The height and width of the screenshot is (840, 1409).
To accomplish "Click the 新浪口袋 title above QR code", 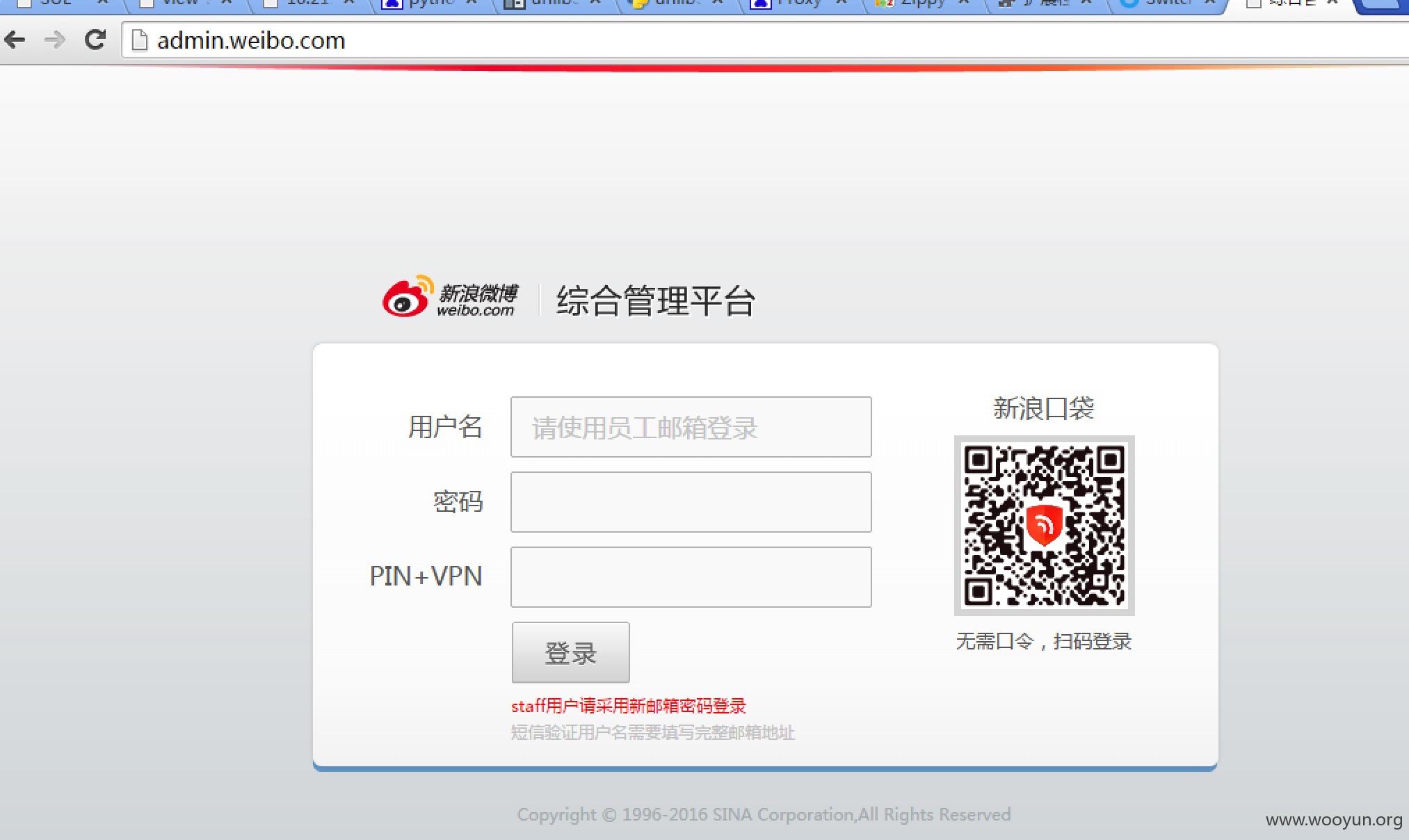I will [x=1044, y=408].
